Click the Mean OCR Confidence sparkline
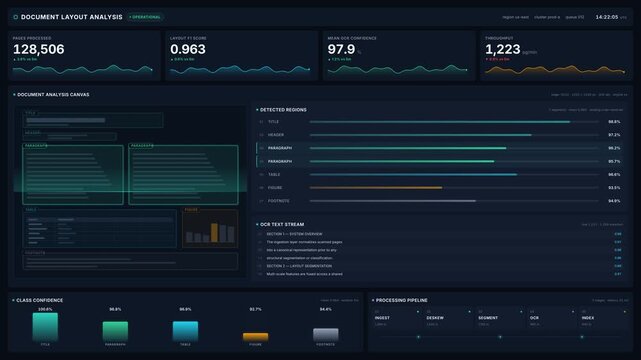This screenshot has width=641, height=360. (397, 70)
